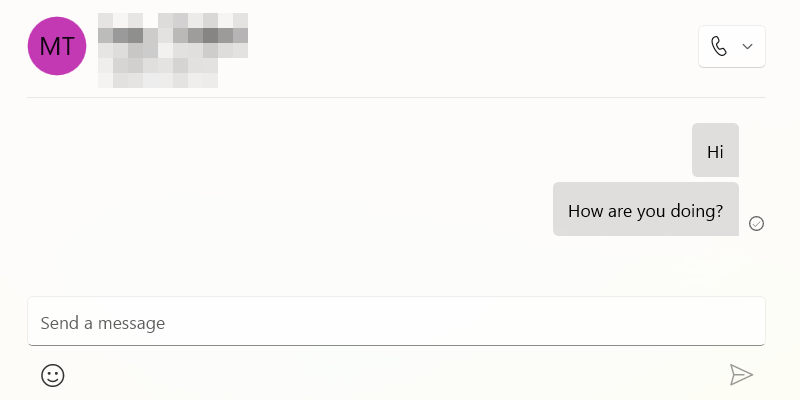Click the "Send a message" placeholder text

(x=103, y=323)
